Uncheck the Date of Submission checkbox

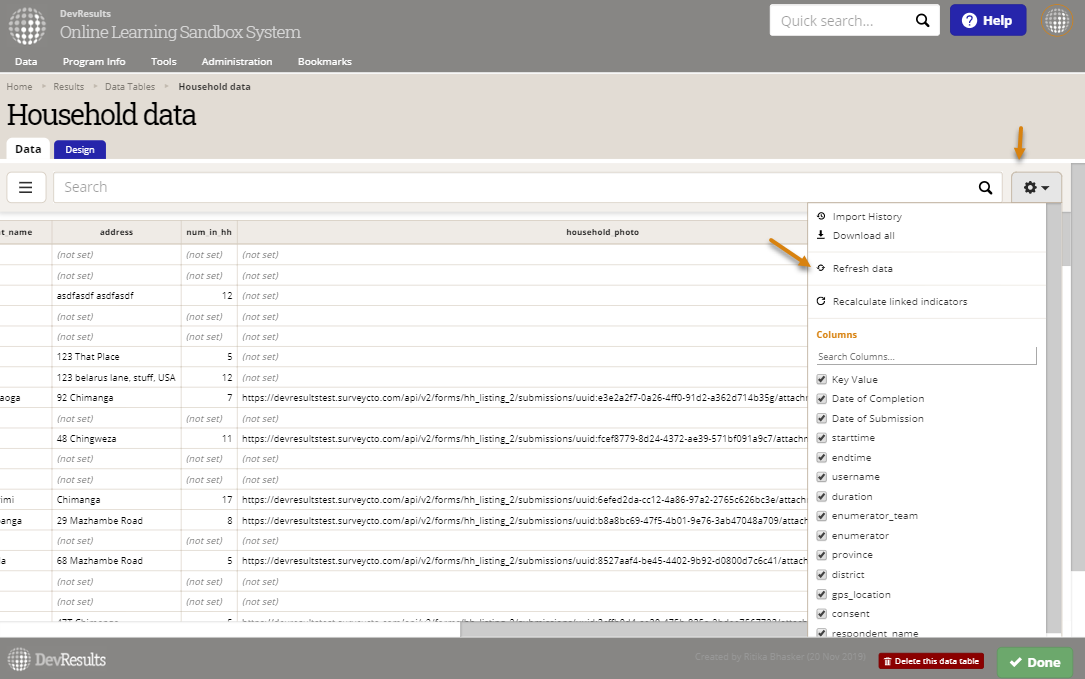pyautogui.click(x=822, y=418)
